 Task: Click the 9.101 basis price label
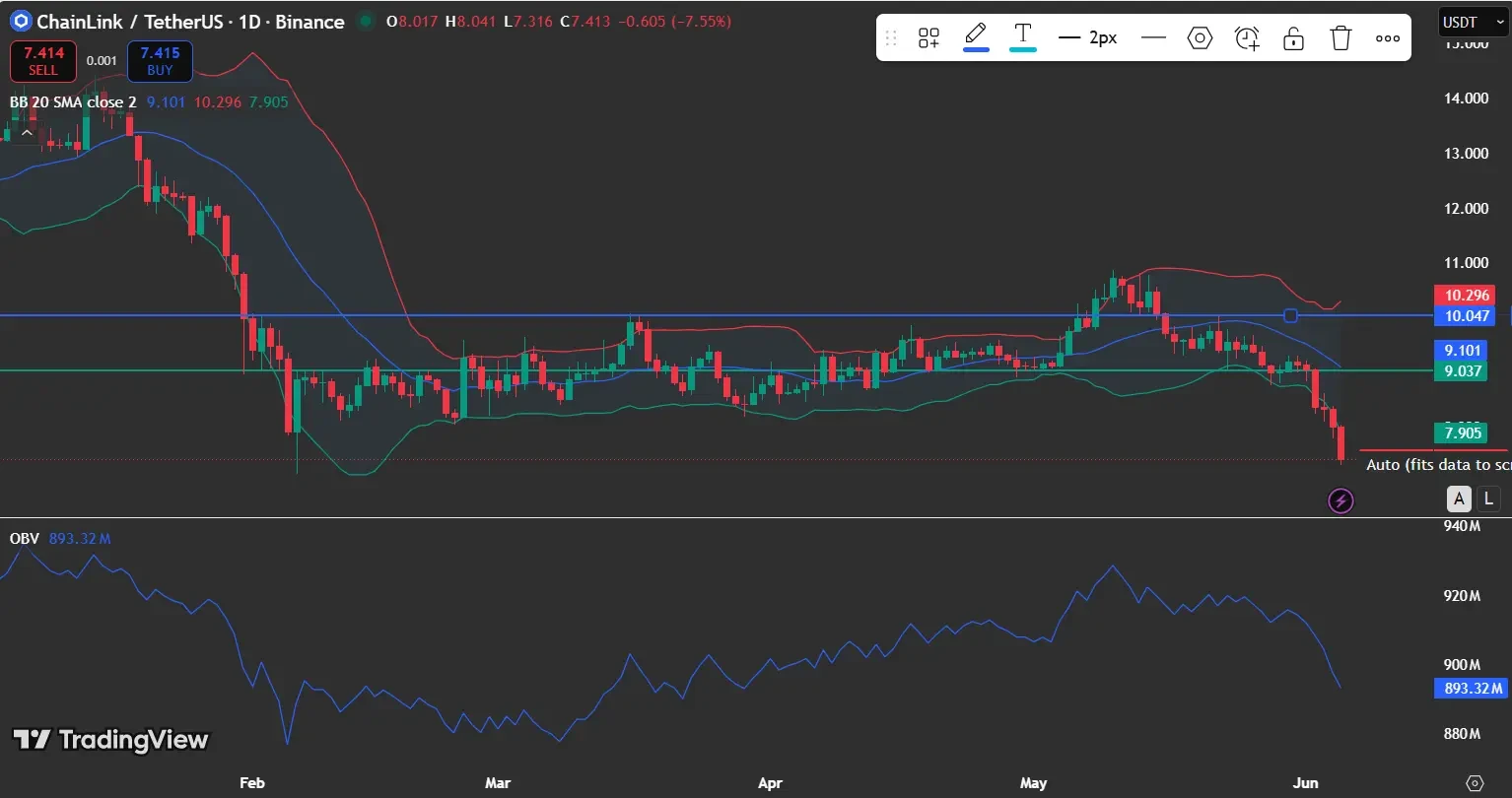tap(1463, 350)
